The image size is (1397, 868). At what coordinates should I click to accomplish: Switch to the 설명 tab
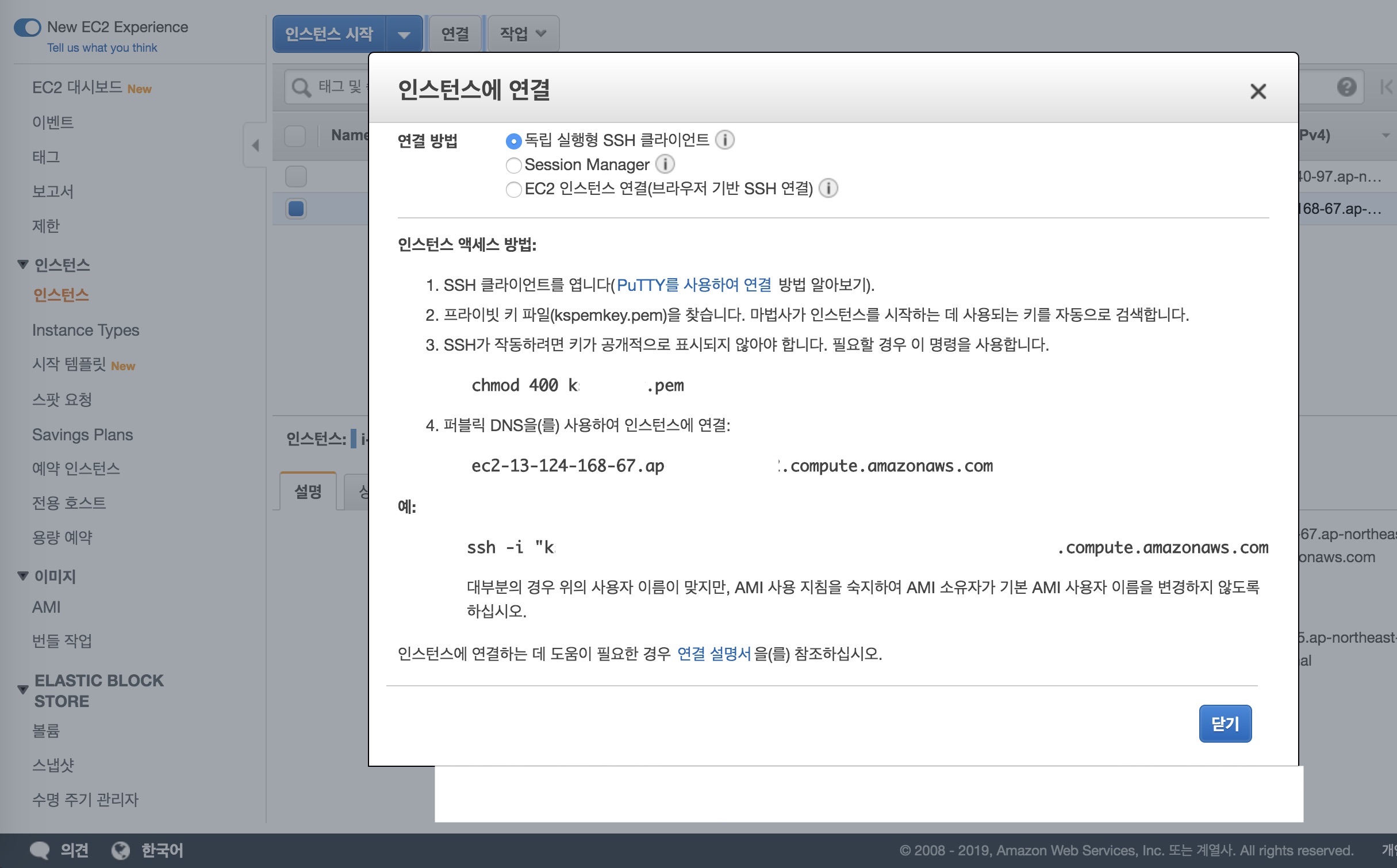click(x=308, y=491)
